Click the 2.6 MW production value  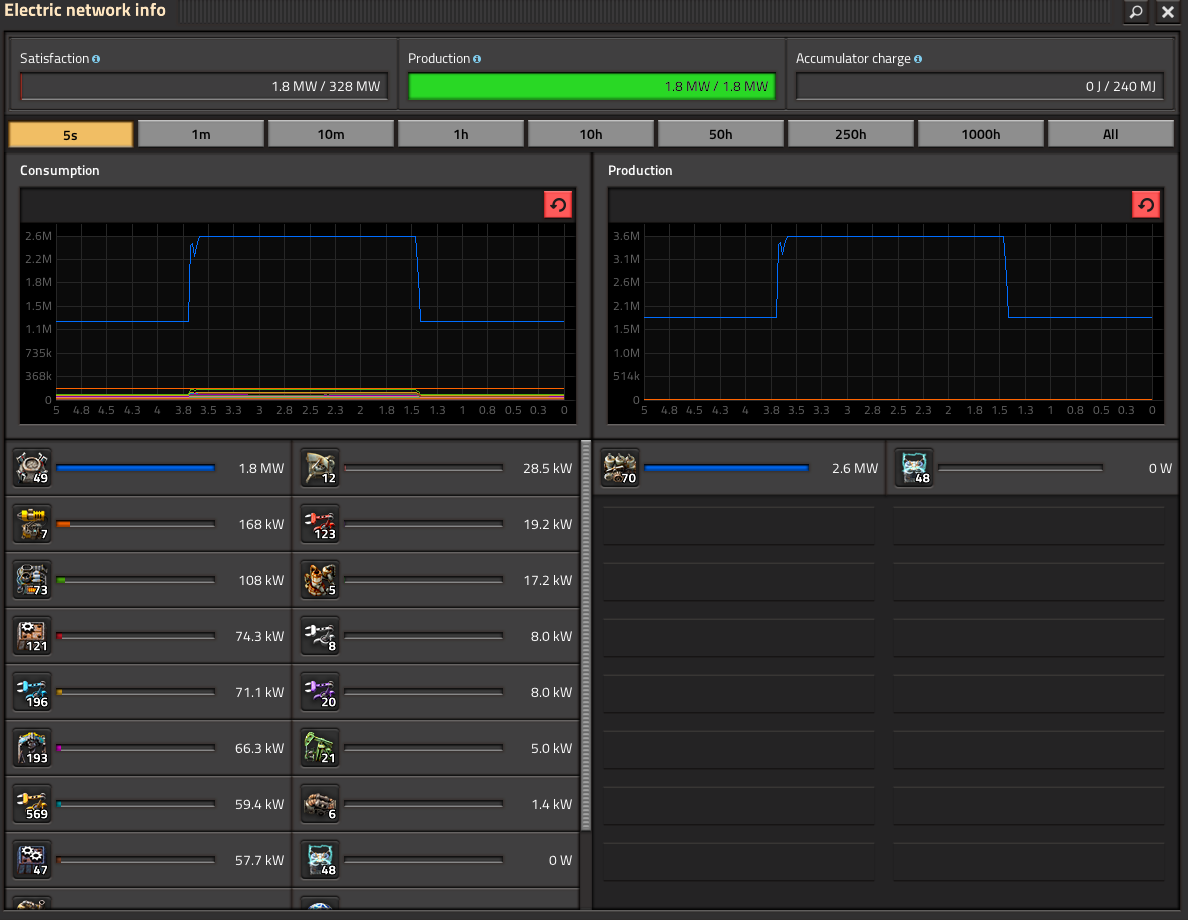click(x=855, y=468)
